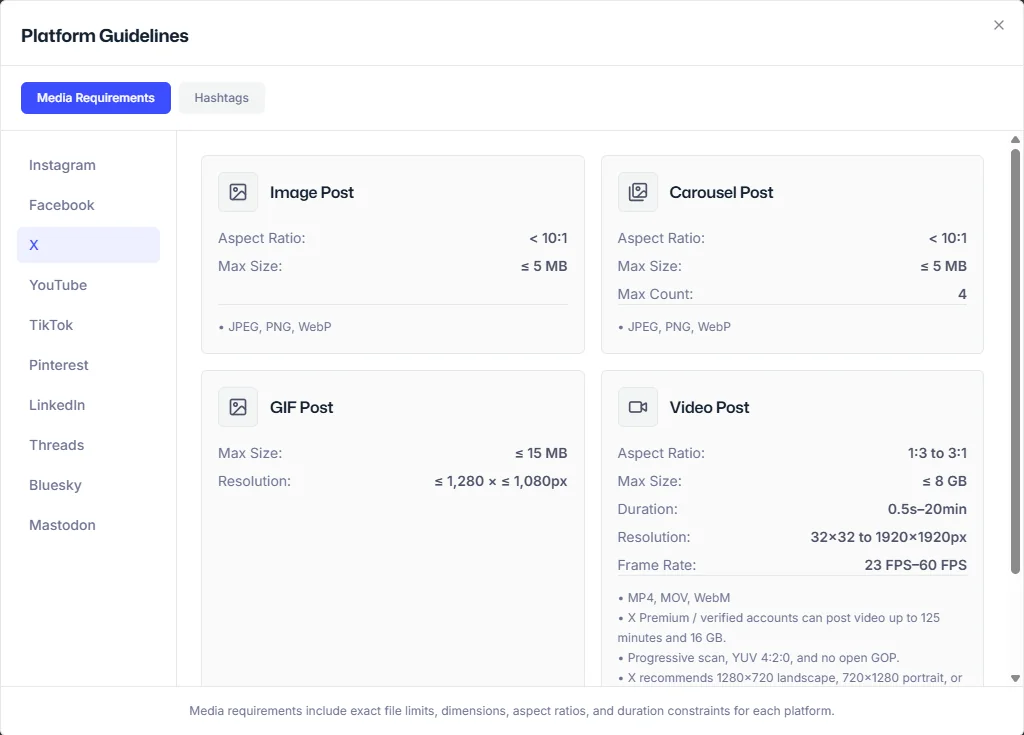1024x735 pixels.
Task: Select Instagram in the platform list
Action: (88, 165)
